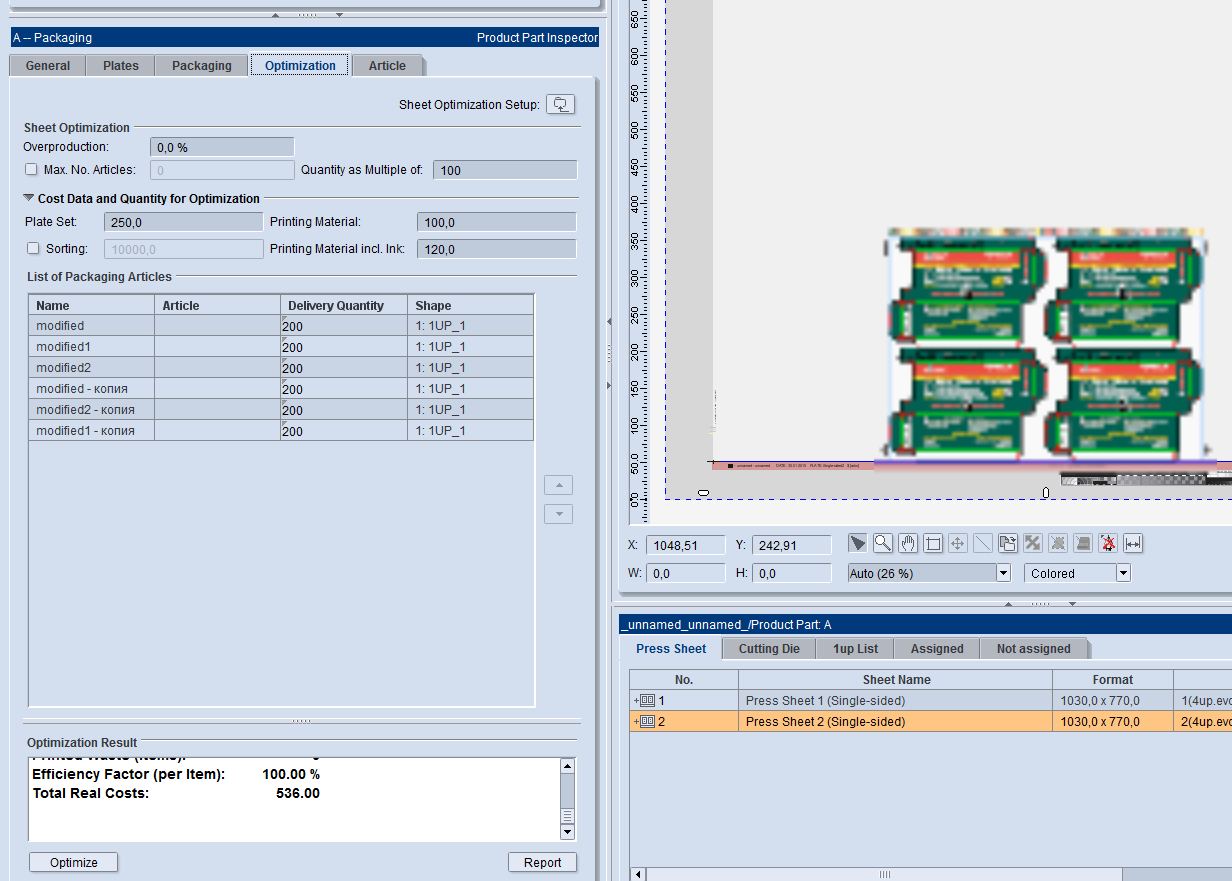
Task: Collapse Cost Data and Quantity section
Action: click(x=29, y=198)
